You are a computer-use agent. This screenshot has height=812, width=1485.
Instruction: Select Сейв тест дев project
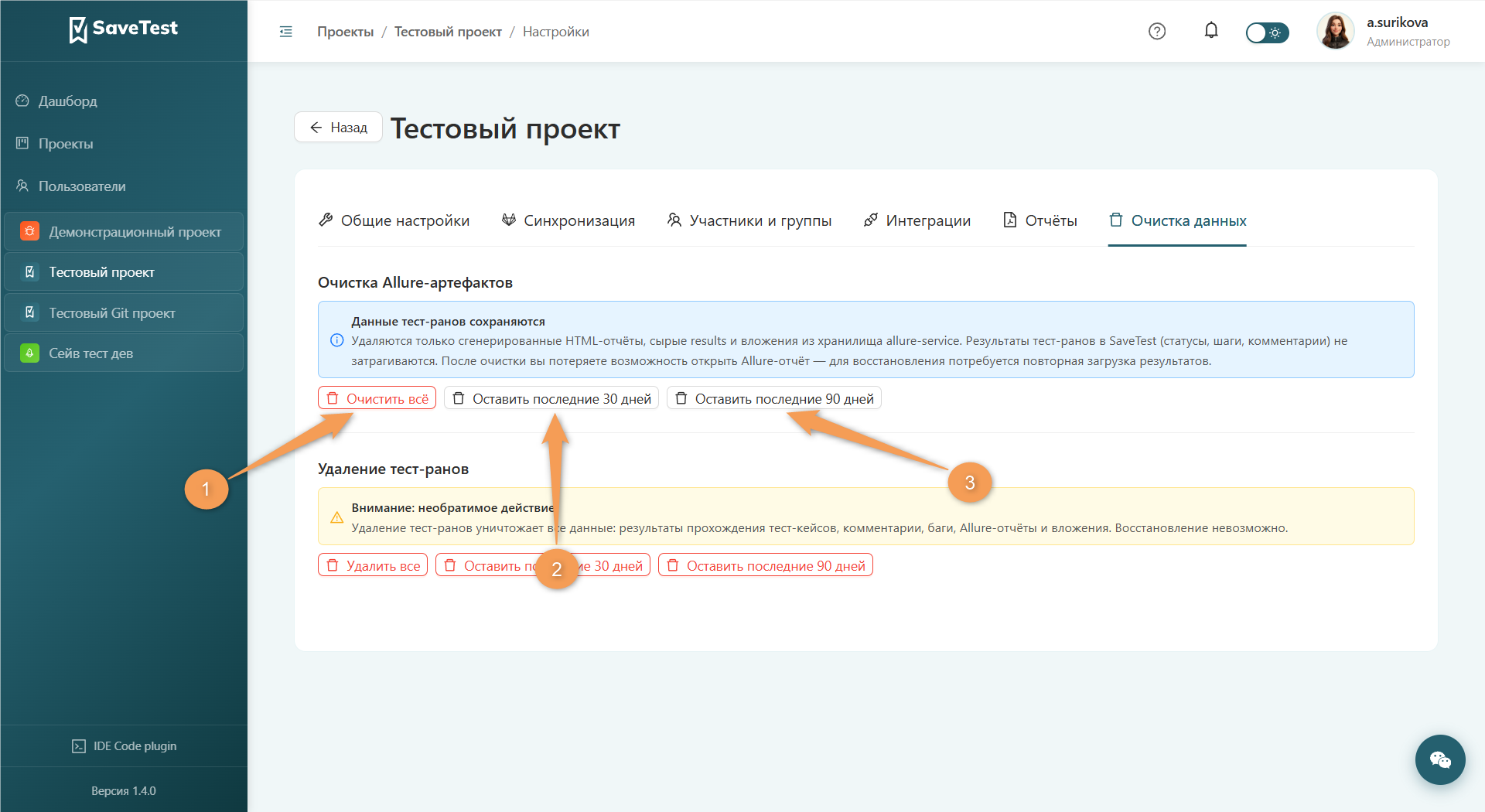coord(124,353)
